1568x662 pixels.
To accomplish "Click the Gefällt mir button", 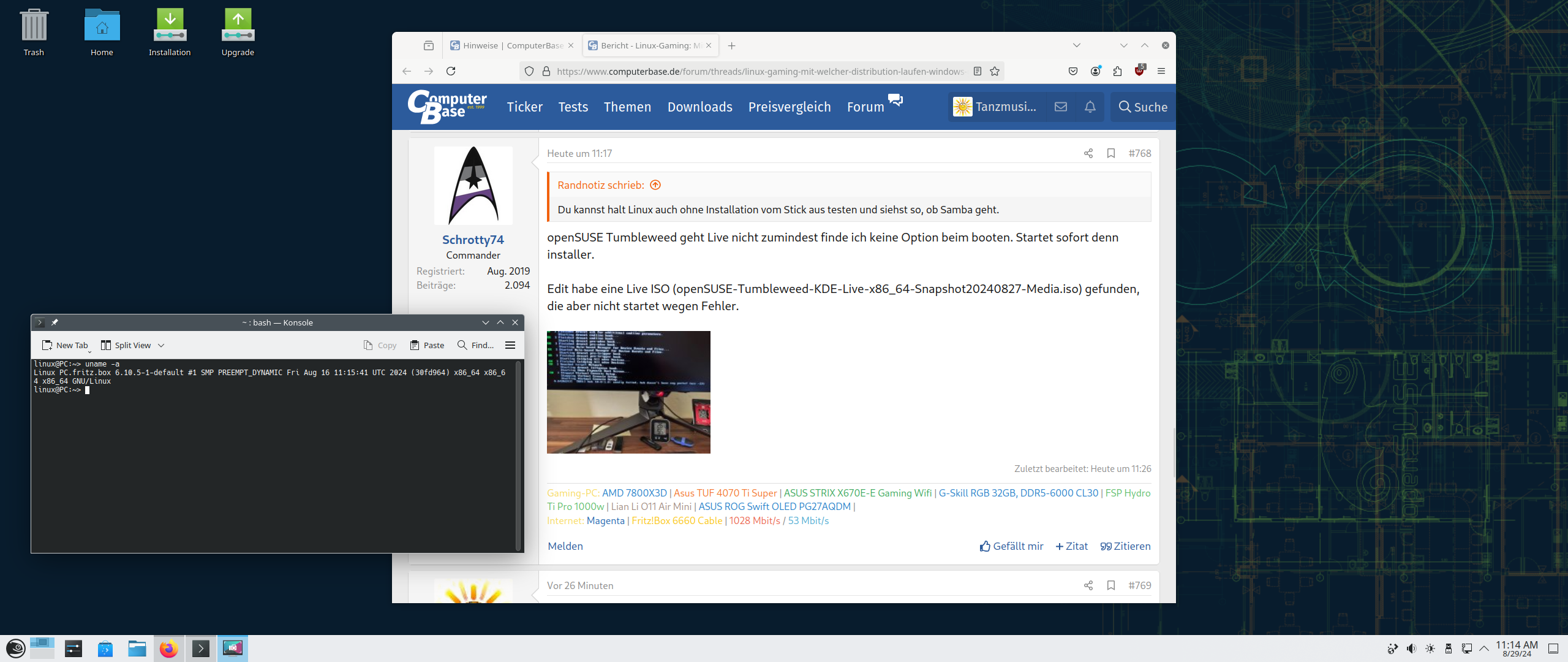I will tap(1011, 546).
